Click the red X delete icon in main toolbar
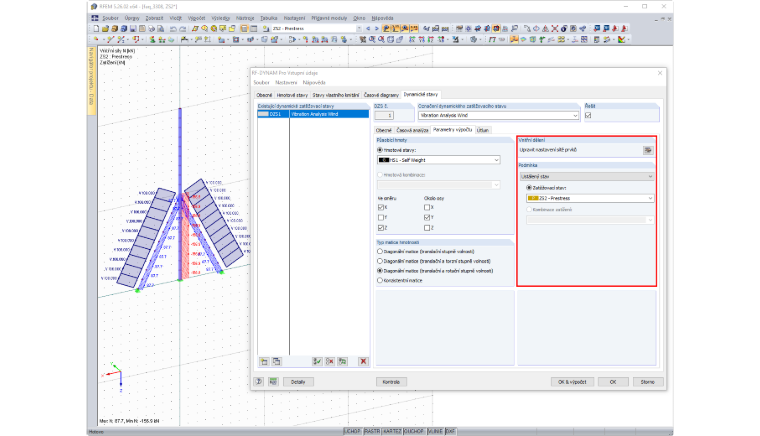 pyautogui.click(x=555, y=29)
